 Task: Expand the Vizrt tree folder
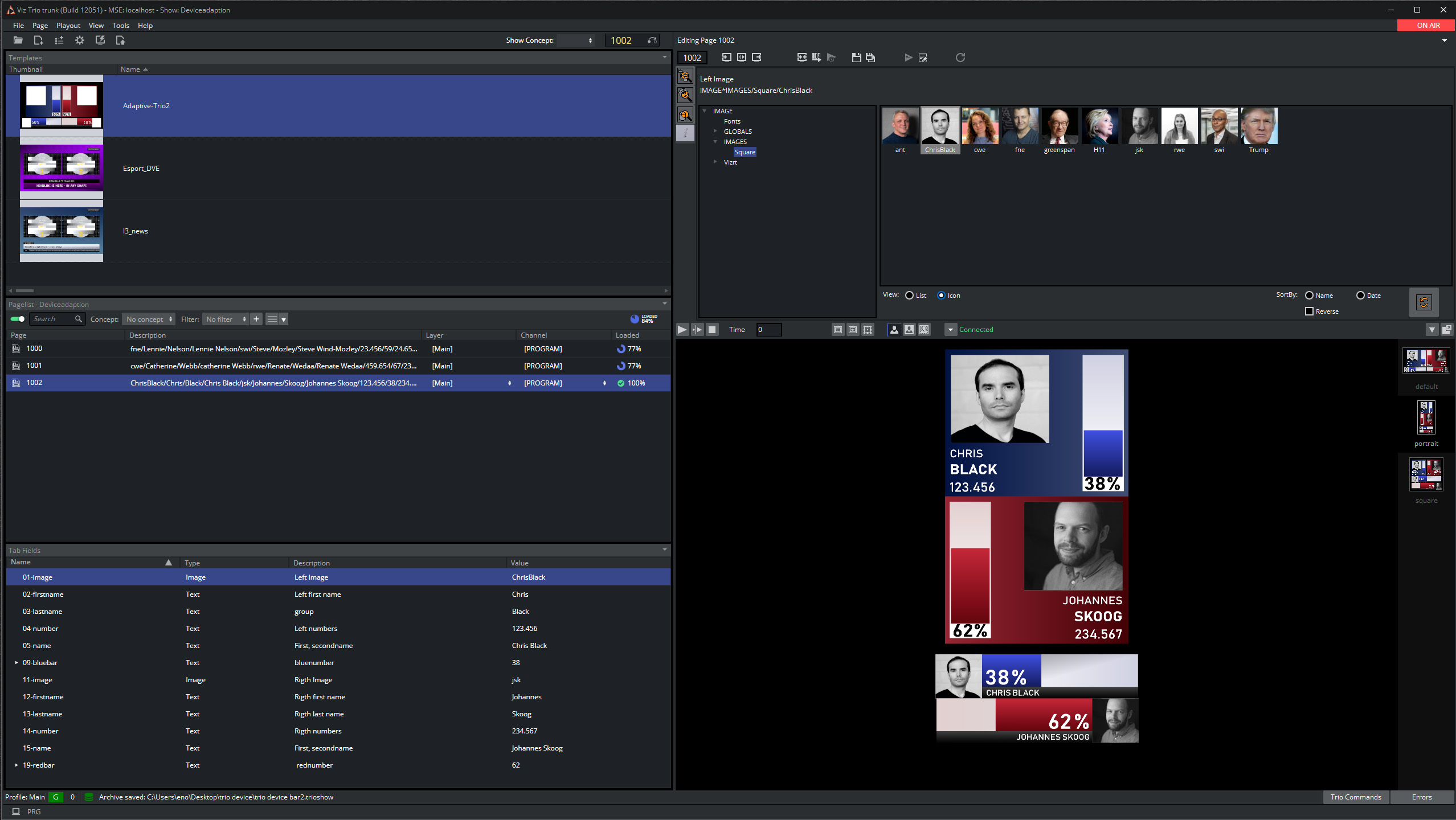click(x=715, y=162)
